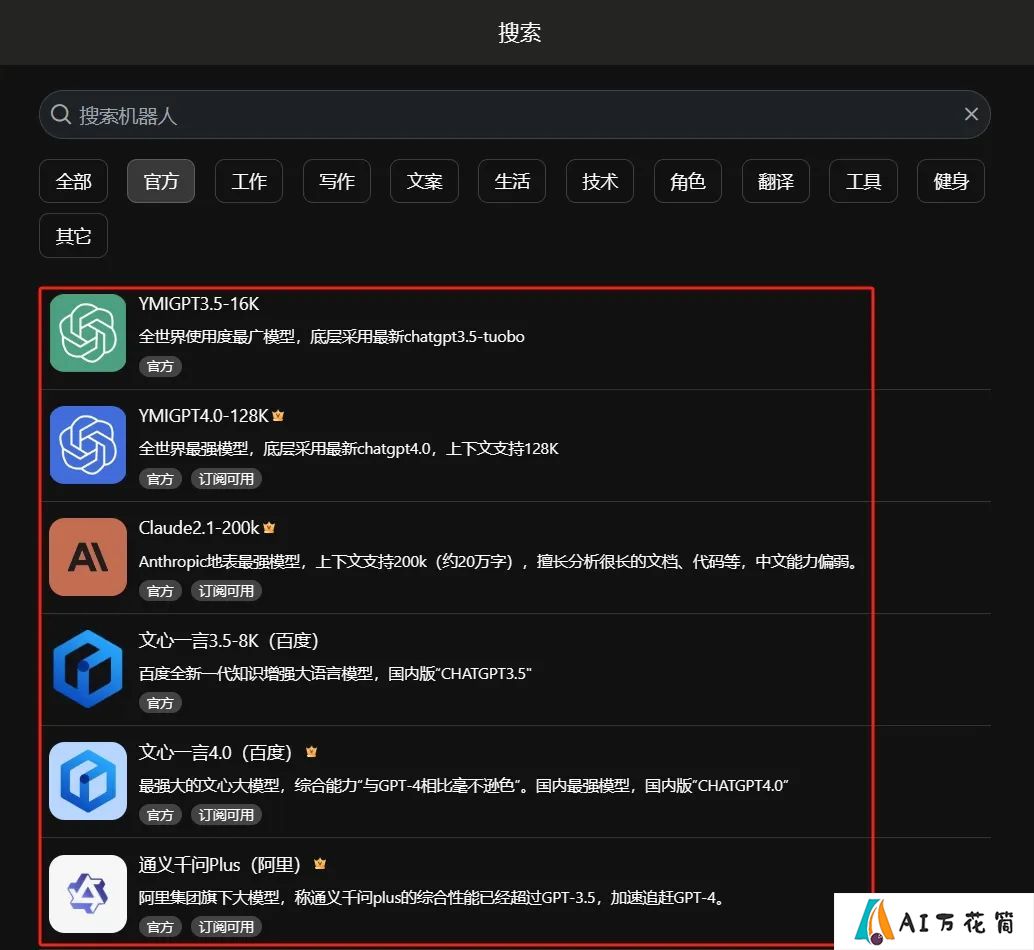Click the crown icon beside 通义千问Plus
The image size is (1034, 950).
click(x=320, y=864)
